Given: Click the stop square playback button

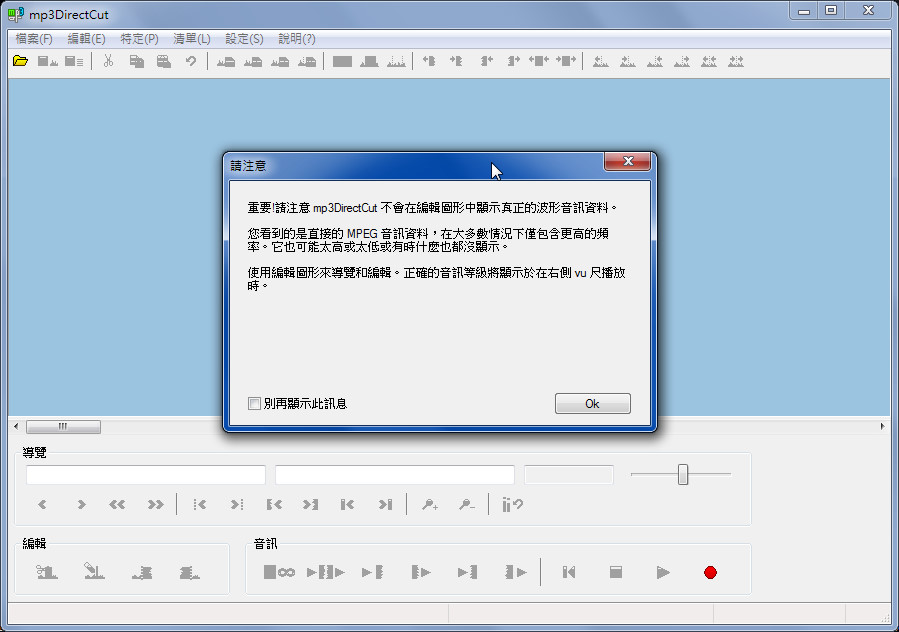Looking at the screenshot, I should pyautogui.click(x=616, y=572).
